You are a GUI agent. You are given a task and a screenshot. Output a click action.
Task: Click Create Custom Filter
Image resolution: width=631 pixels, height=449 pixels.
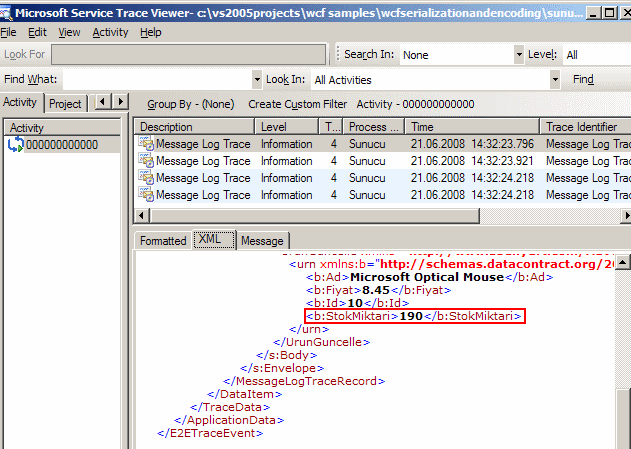tap(297, 104)
